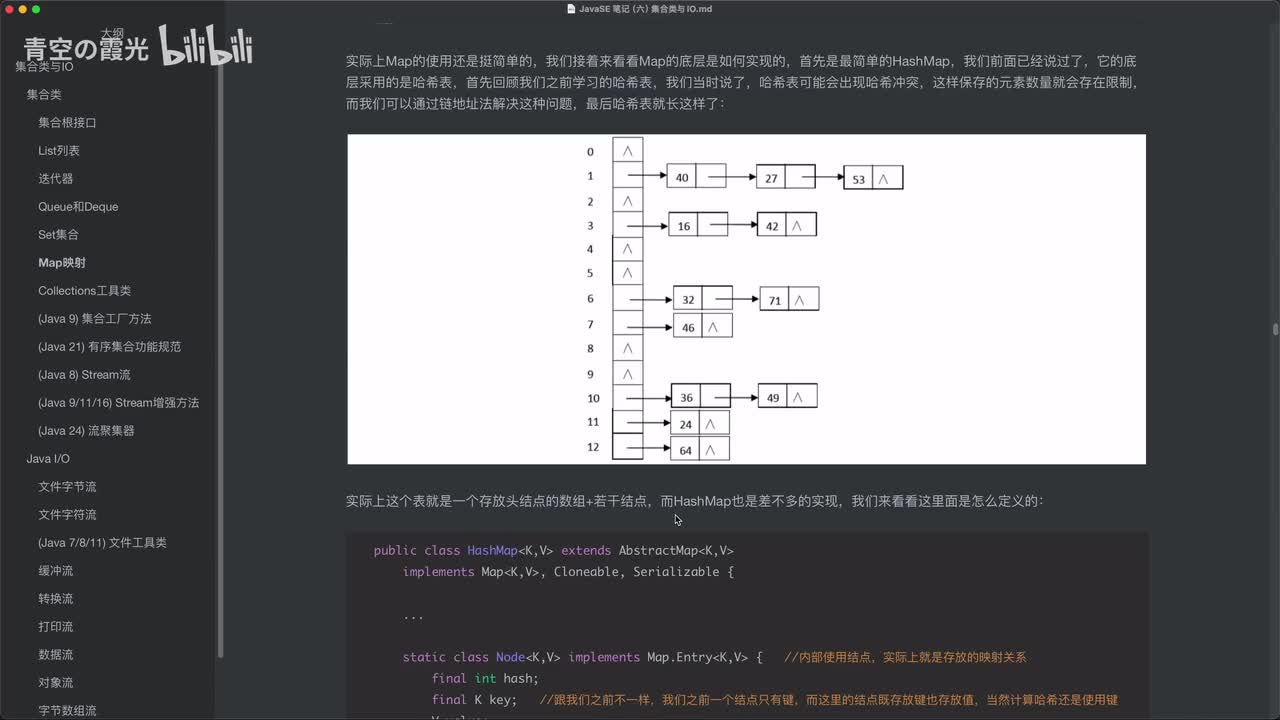This screenshot has width=1280, height=720.
Task: Select the bold Map映射 outline entry
Action: tap(62, 262)
